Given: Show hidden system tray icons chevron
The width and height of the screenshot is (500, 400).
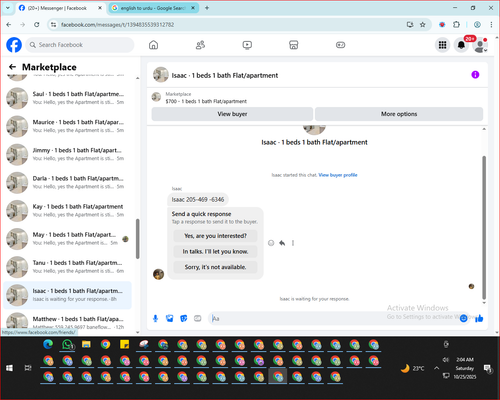Looking at the screenshot, I should [436, 368].
